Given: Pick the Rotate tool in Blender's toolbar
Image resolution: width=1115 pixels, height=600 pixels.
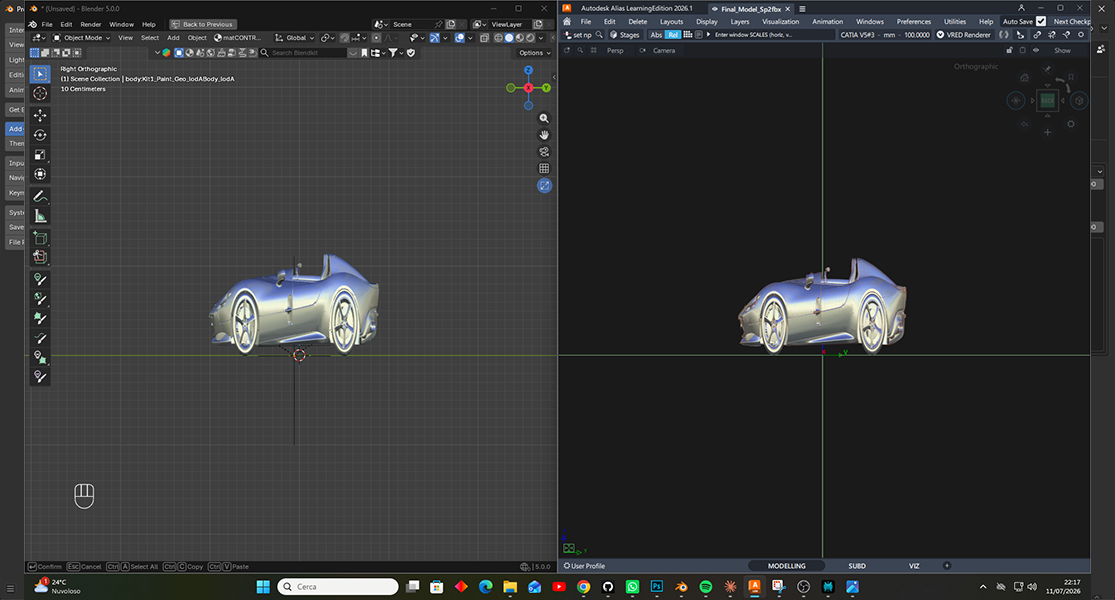Looking at the screenshot, I should [40, 135].
